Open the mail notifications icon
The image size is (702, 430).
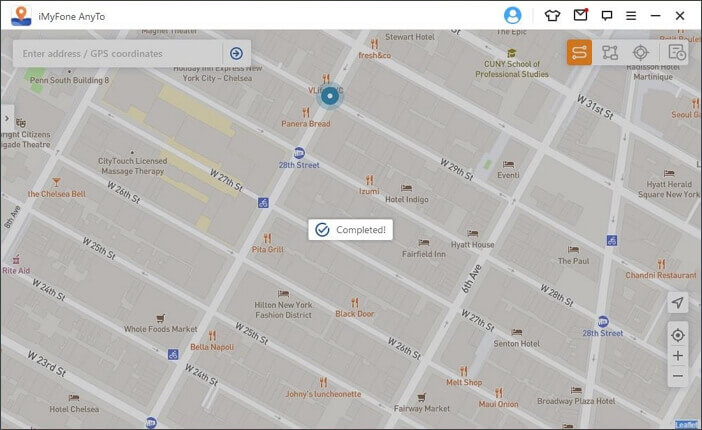(x=581, y=15)
